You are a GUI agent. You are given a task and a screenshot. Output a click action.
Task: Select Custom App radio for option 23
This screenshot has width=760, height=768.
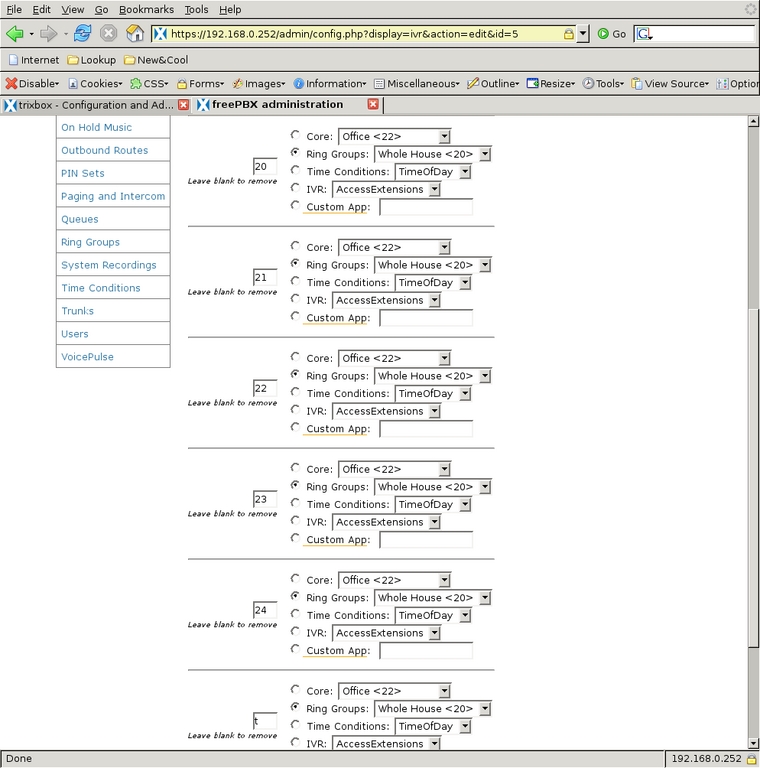pos(295,538)
